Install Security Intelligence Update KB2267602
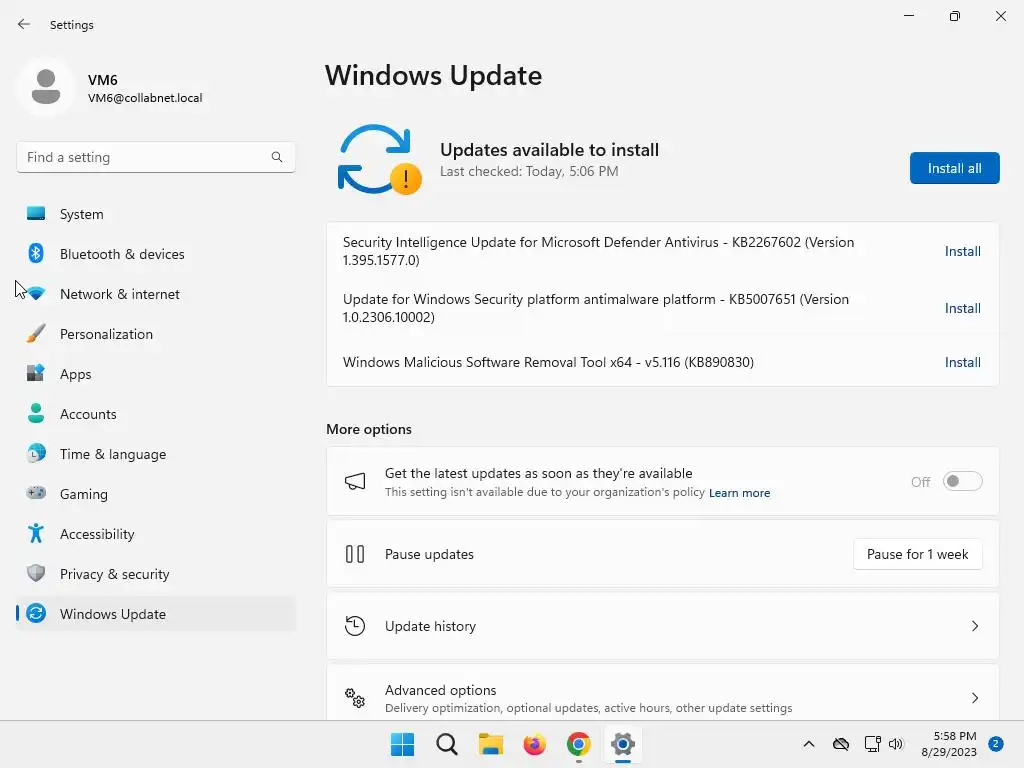The image size is (1024, 768). pos(963,251)
